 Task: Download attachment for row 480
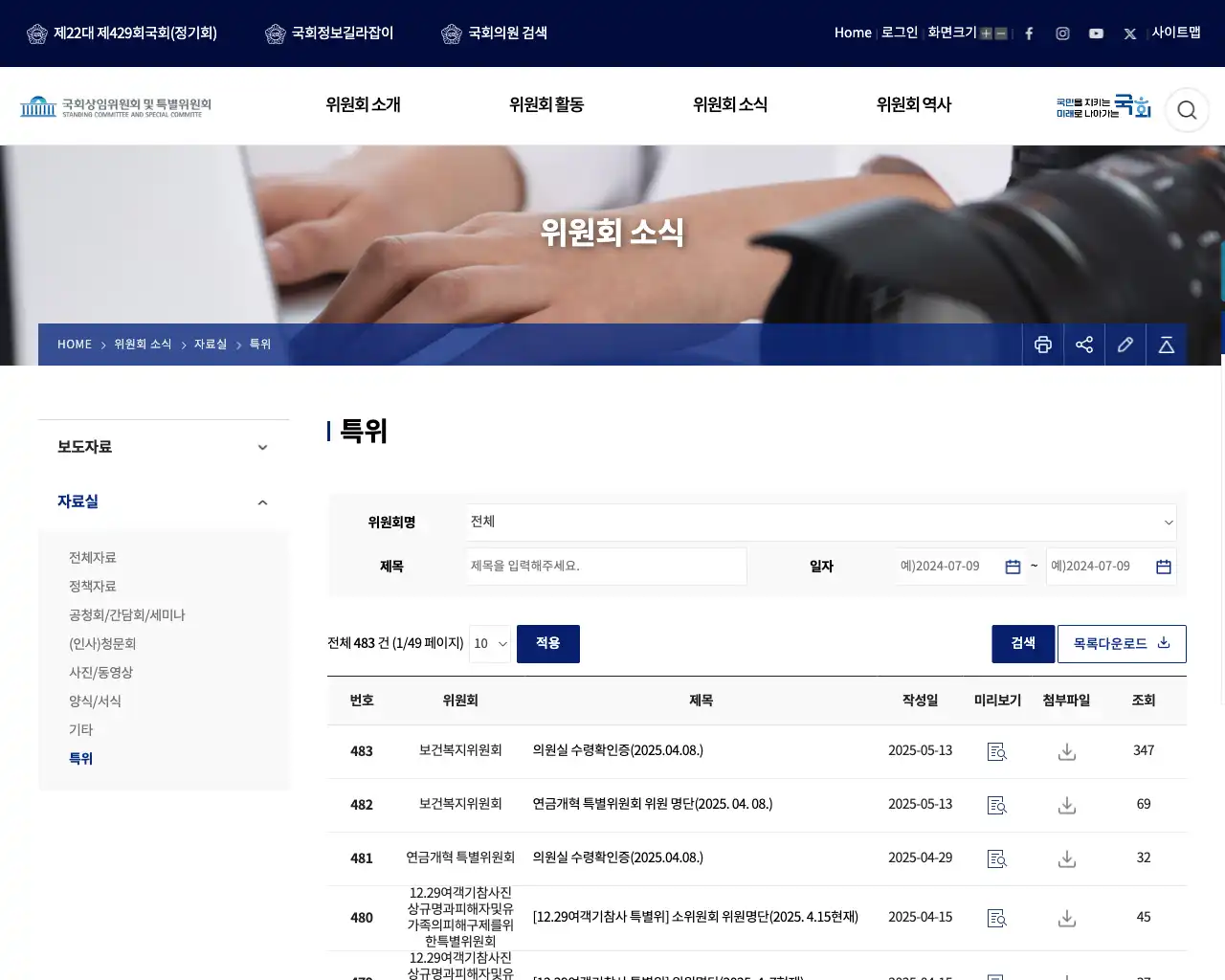click(x=1067, y=918)
